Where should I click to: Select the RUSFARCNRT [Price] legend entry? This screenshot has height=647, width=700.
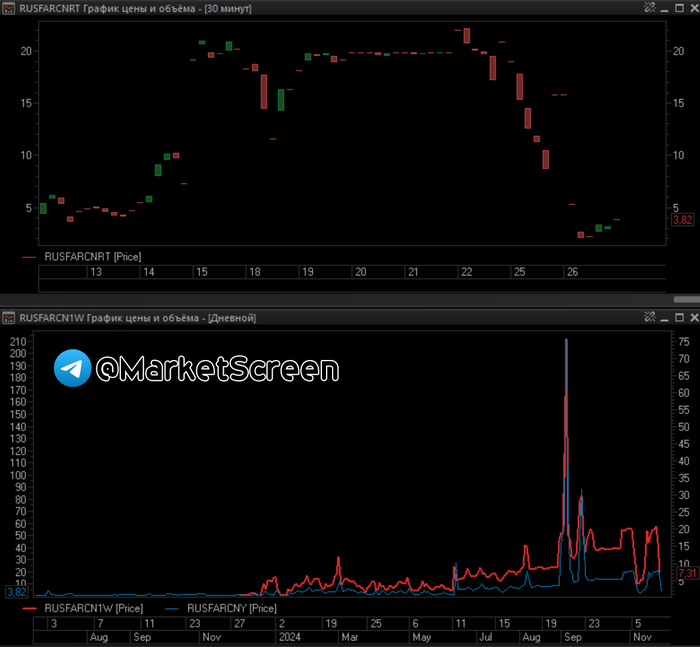pos(92,257)
